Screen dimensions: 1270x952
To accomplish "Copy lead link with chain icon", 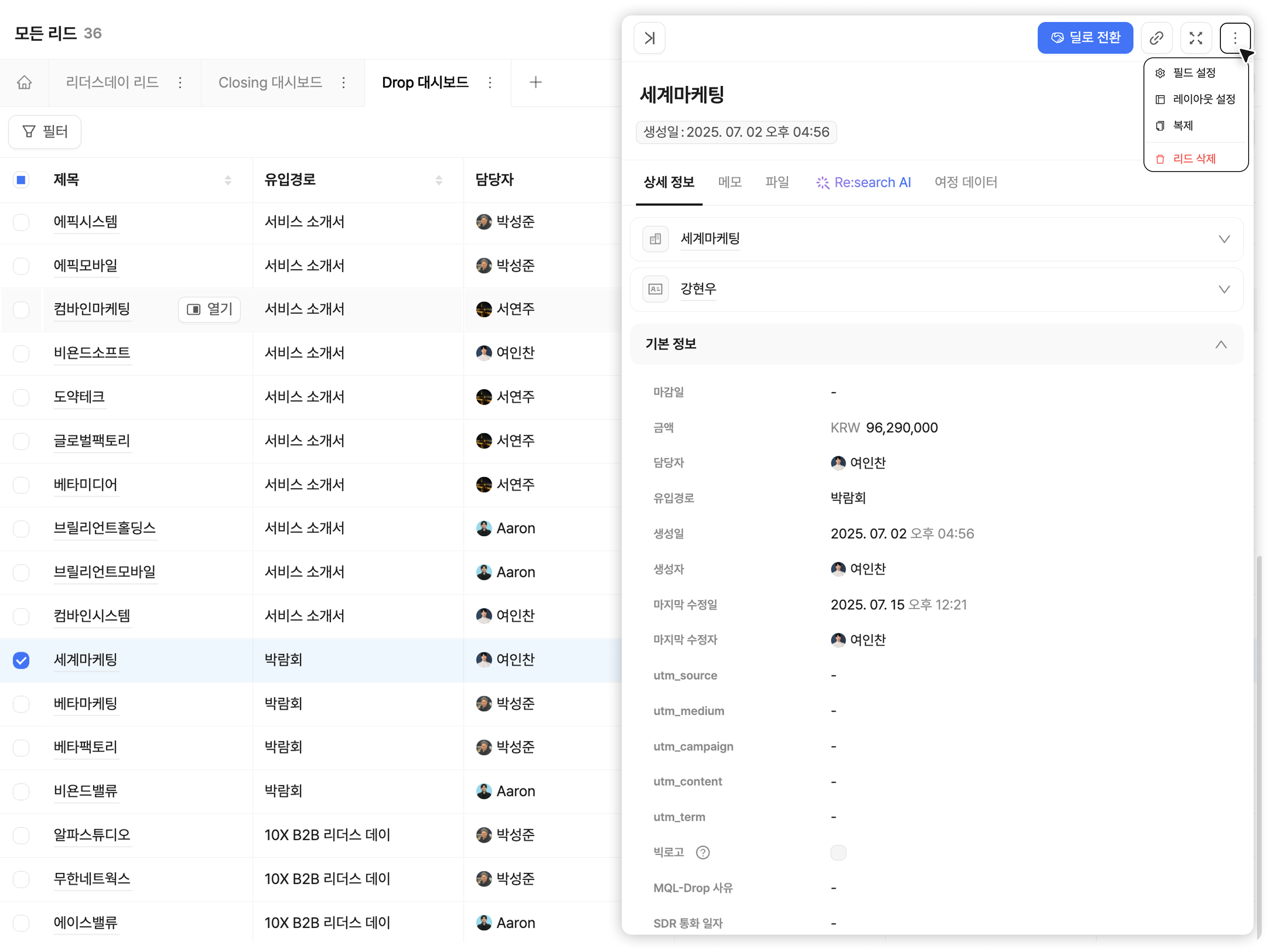I will click(1156, 38).
